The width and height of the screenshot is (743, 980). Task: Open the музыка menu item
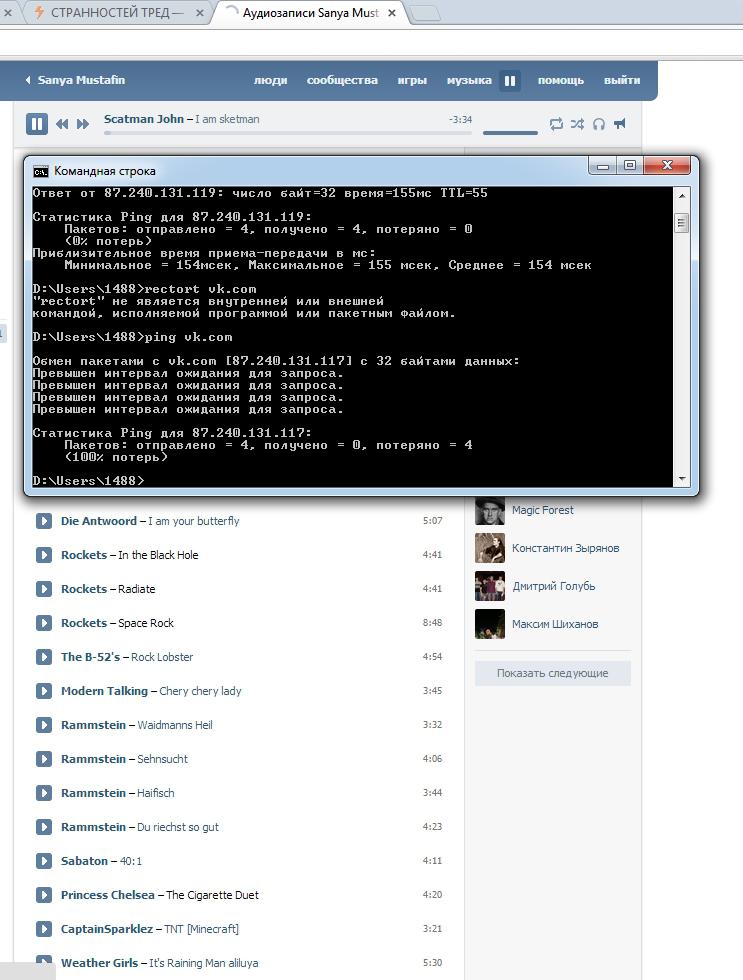(x=469, y=80)
